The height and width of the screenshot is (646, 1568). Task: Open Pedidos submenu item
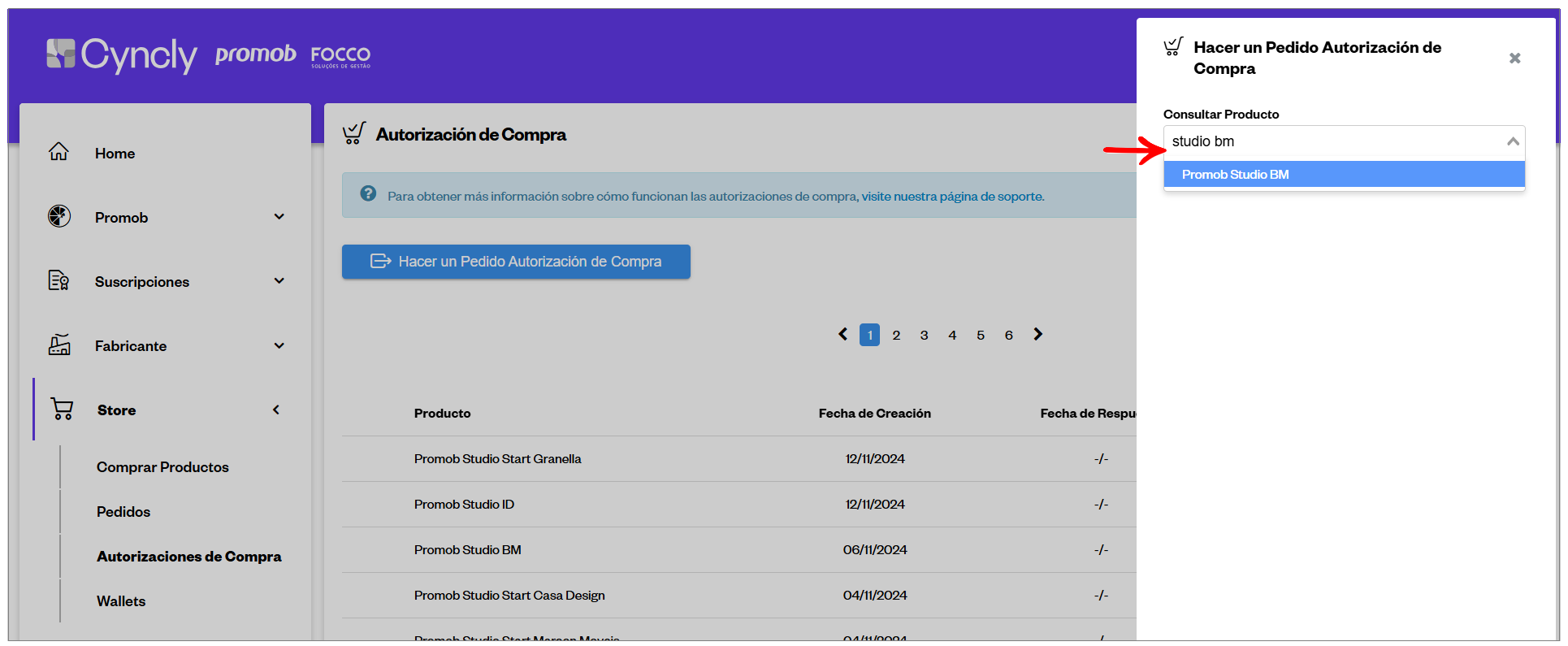click(123, 512)
